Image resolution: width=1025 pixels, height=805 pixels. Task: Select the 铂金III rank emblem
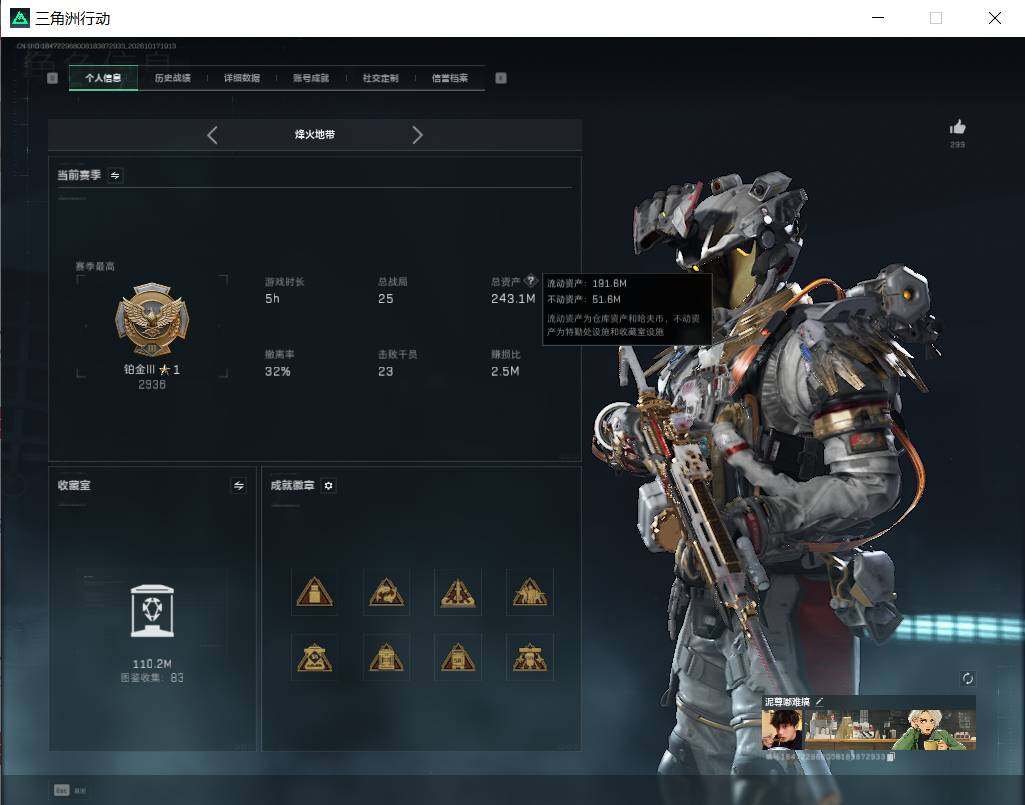[152, 320]
